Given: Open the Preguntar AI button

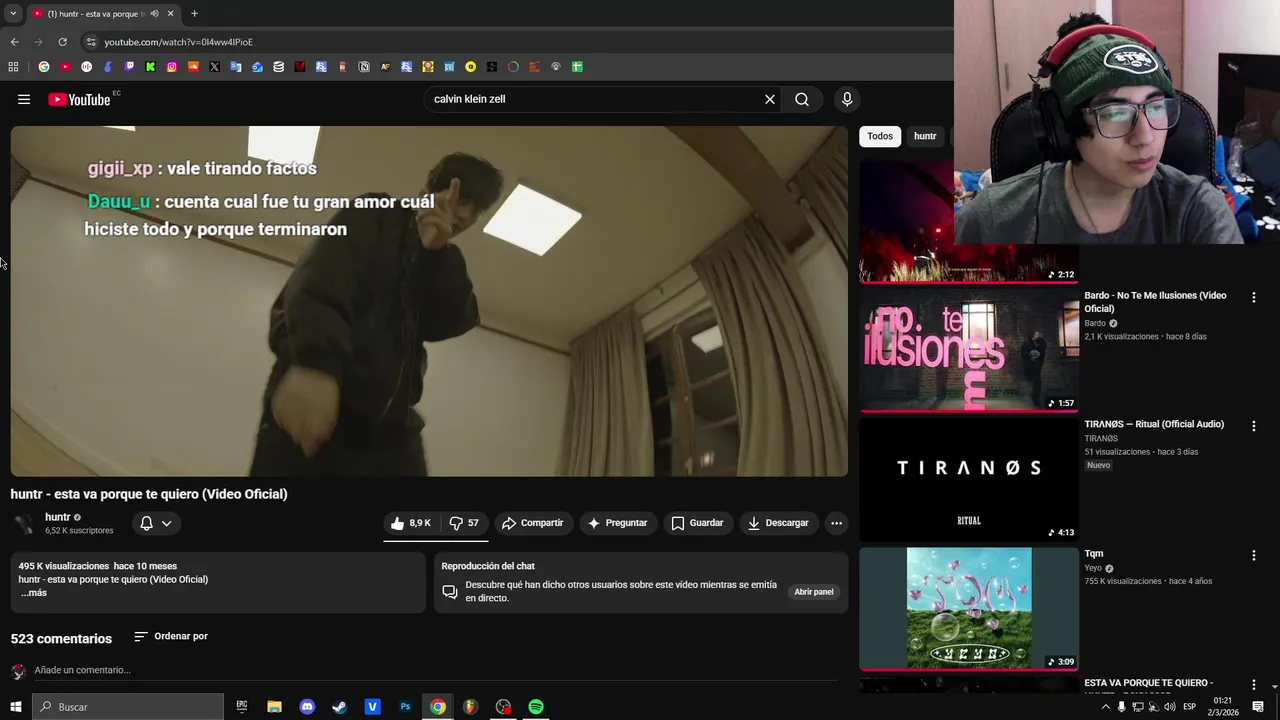Looking at the screenshot, I should [x=618, y=523].
